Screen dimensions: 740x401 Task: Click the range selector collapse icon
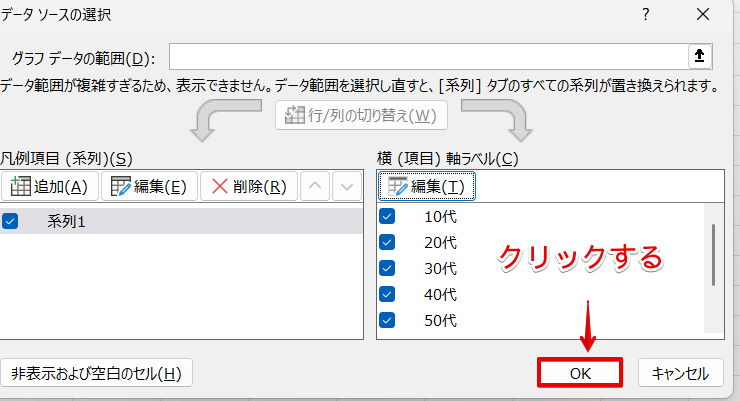[x=699, y=55]
